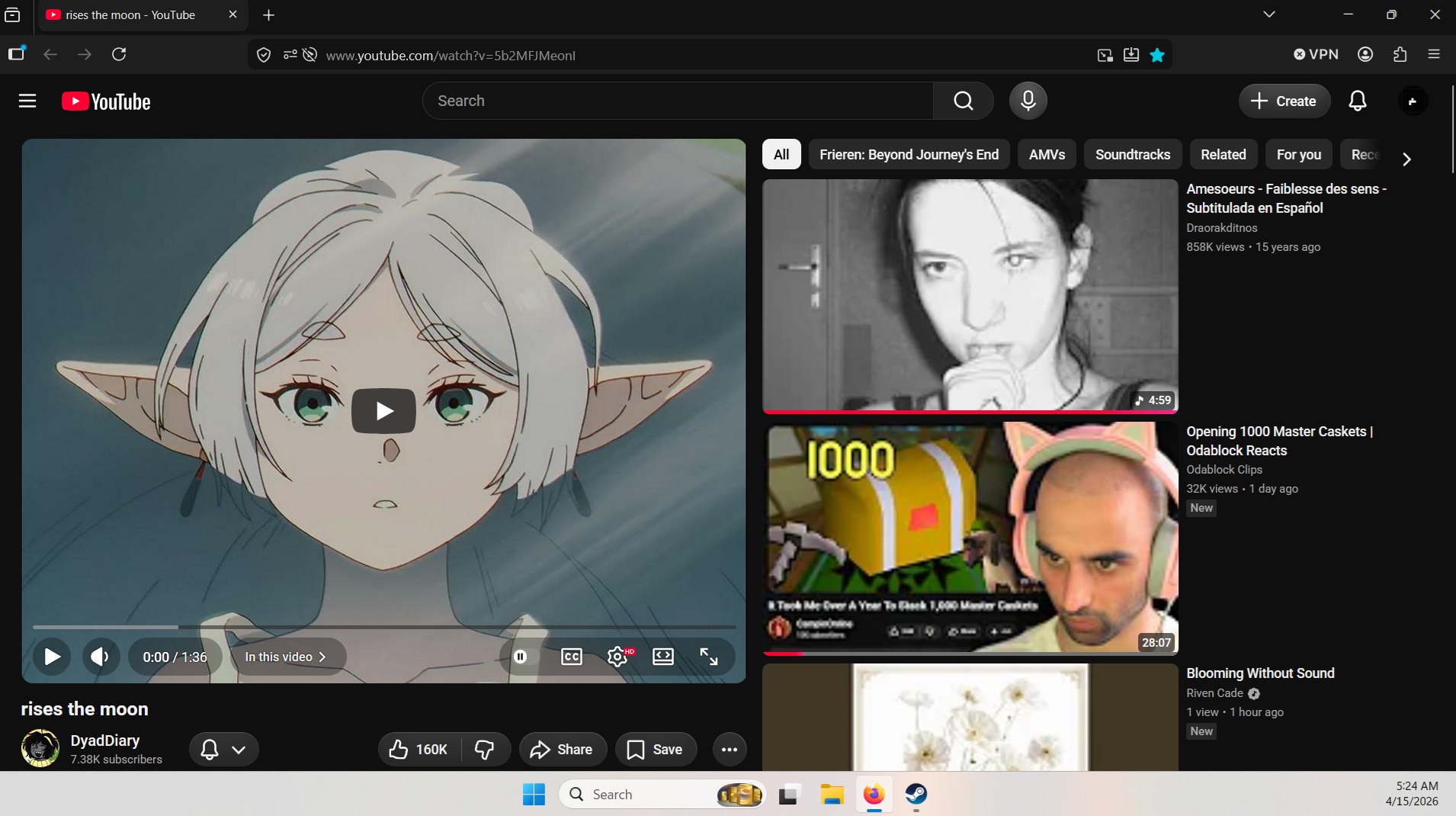The width and height of the screenshot is (1456, 816).
Task: Open the DyadDiary channel name link
Action: (x=105, y=741)
